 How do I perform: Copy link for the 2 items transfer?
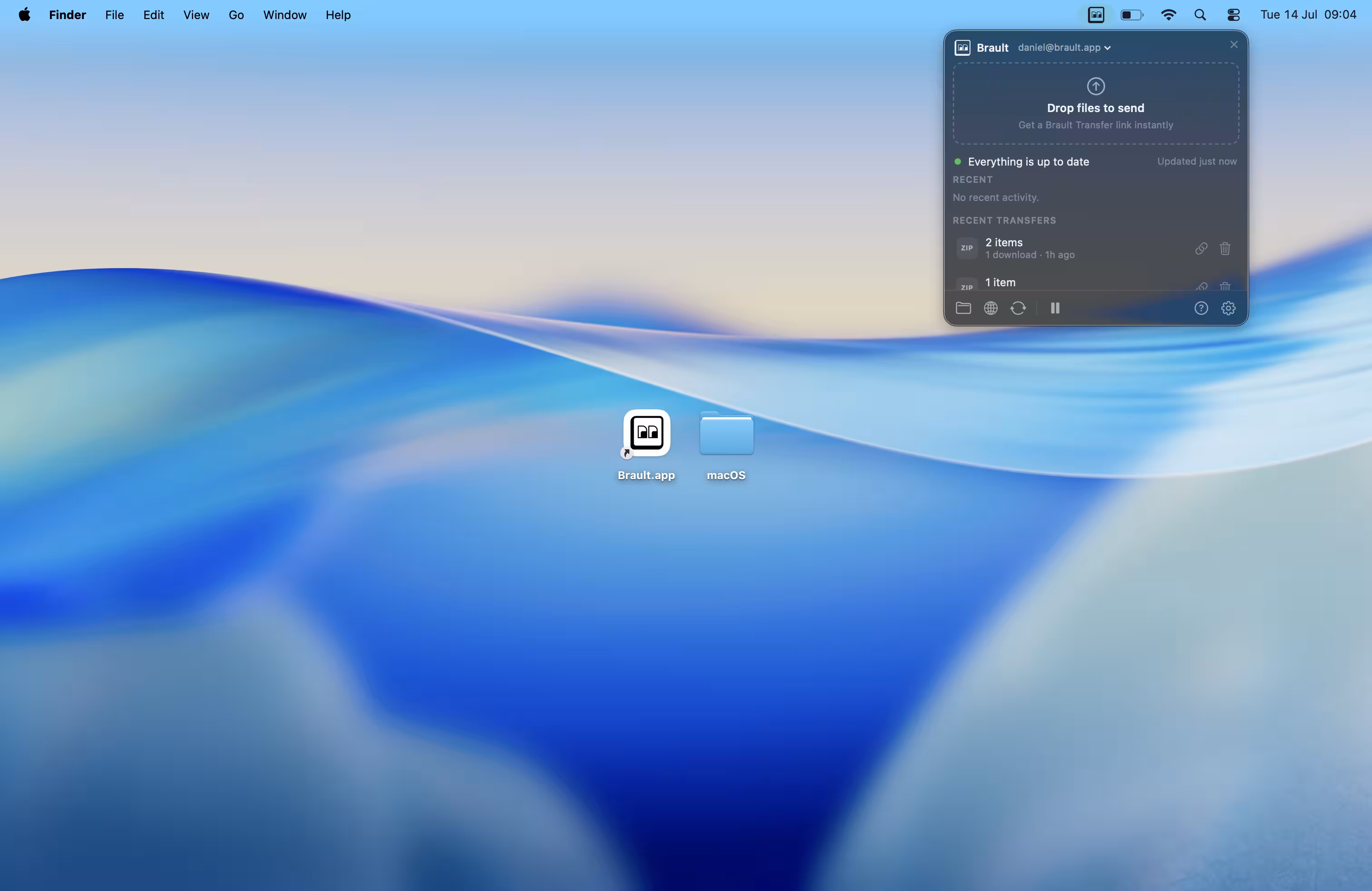1201,249
